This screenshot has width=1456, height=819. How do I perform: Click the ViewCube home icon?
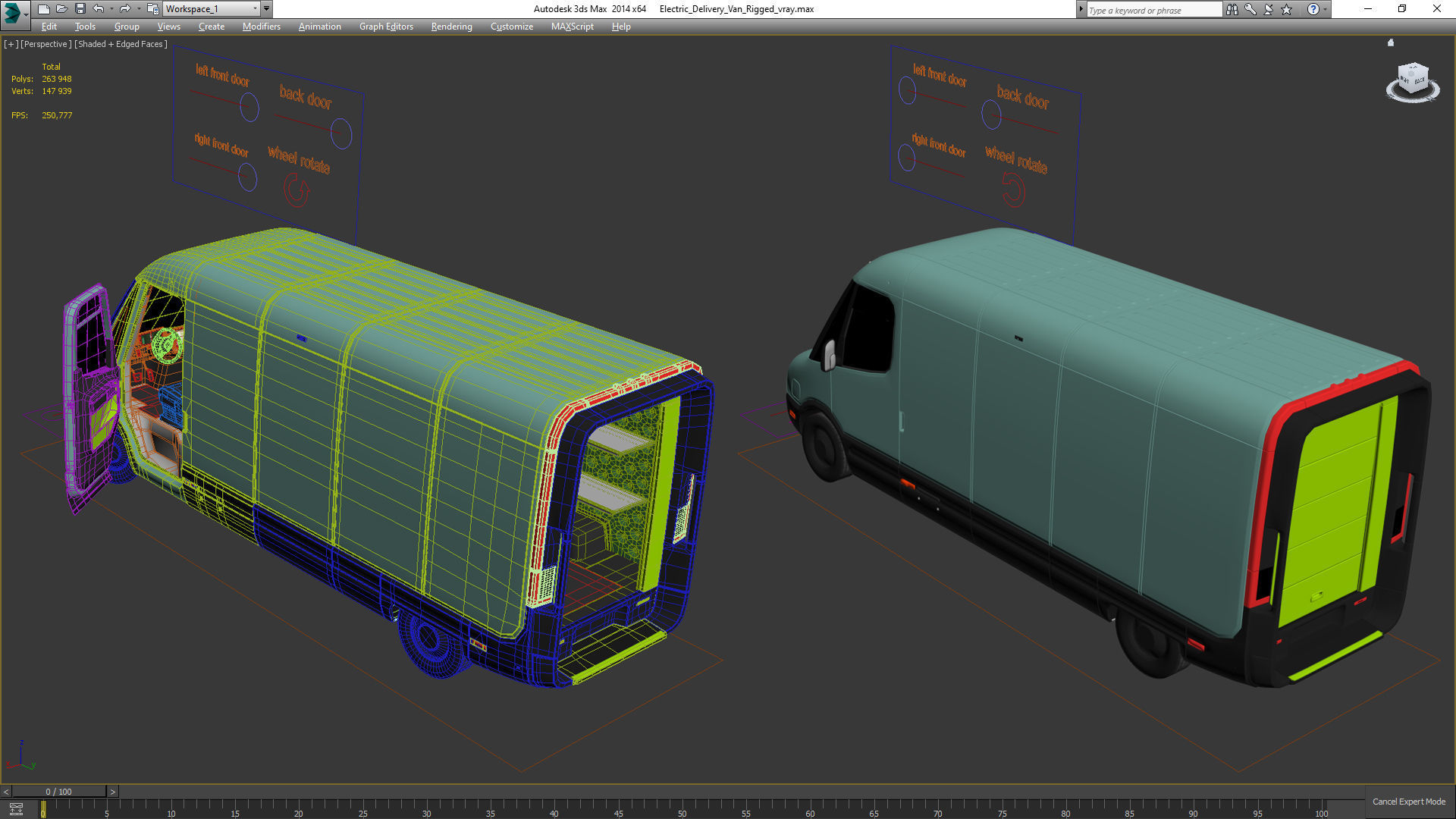coord(1391,43)
